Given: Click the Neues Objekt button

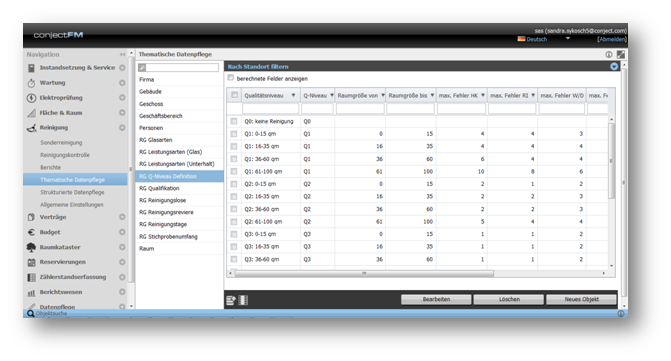Looking at the screenshot, I should point(582,299).
